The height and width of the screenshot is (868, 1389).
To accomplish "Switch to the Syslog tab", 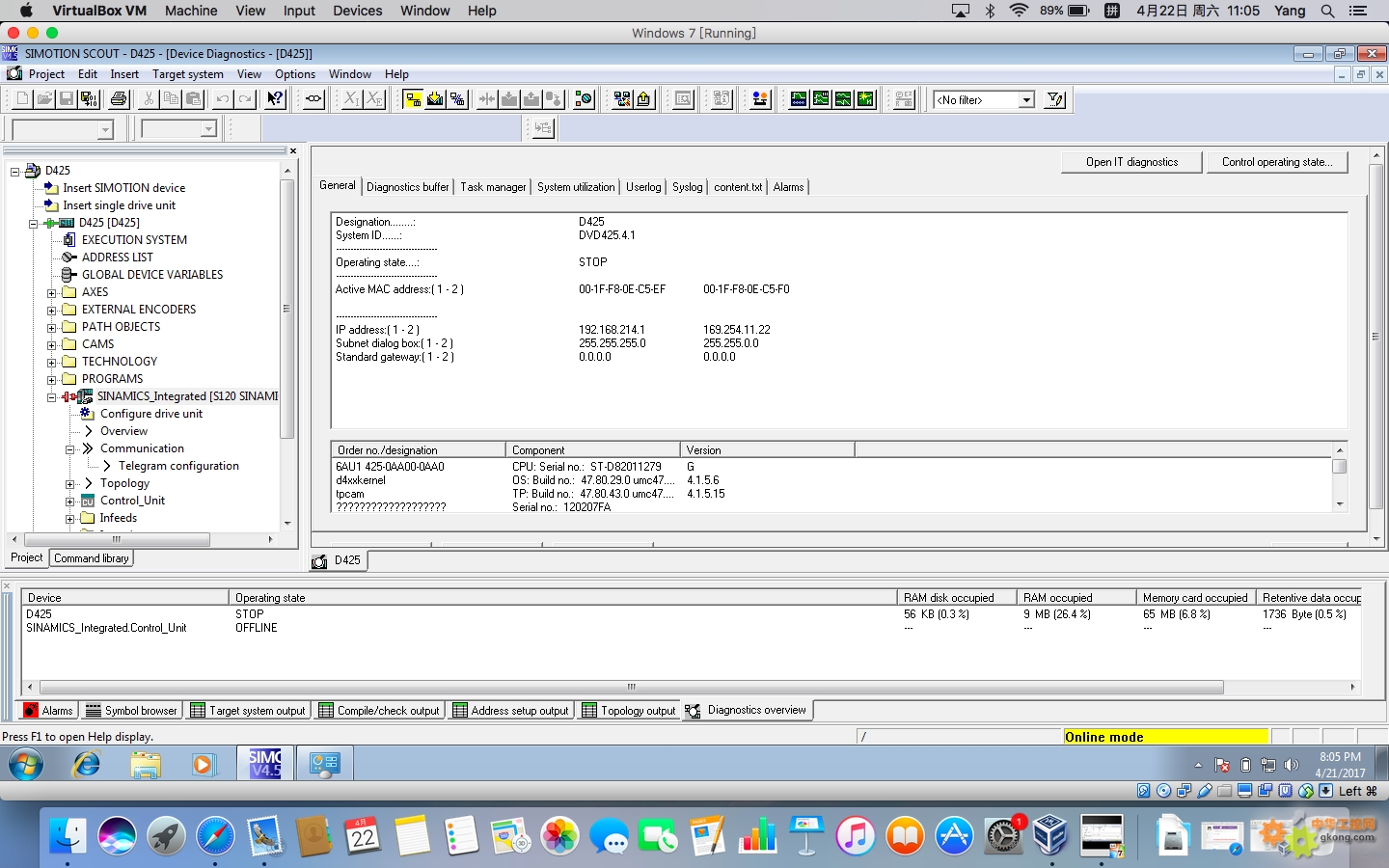I will pos(687,187).
